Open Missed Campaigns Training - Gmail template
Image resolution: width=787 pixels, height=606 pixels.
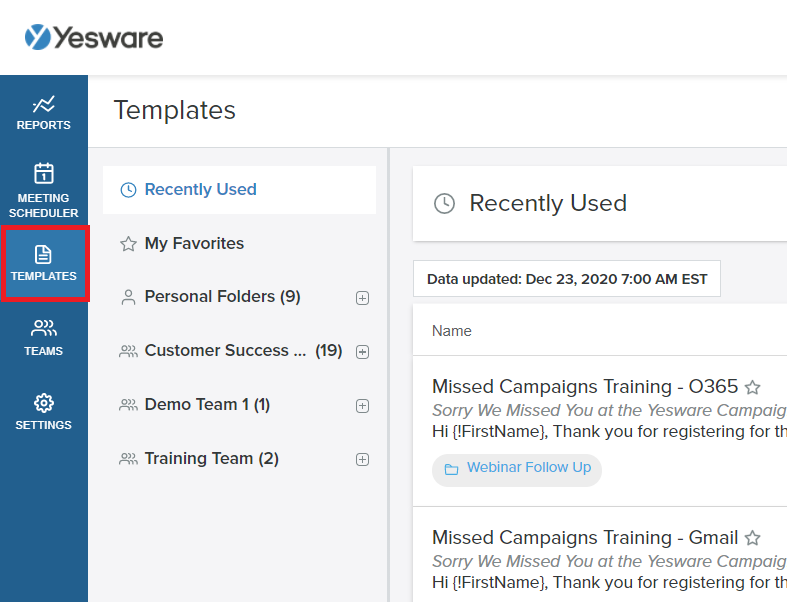pos(584,538)
